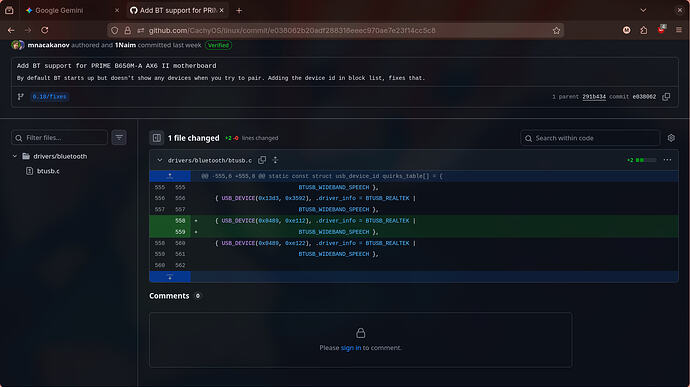Open btusb.c in the file tree

pyautogui.click(x=48, y=171)
